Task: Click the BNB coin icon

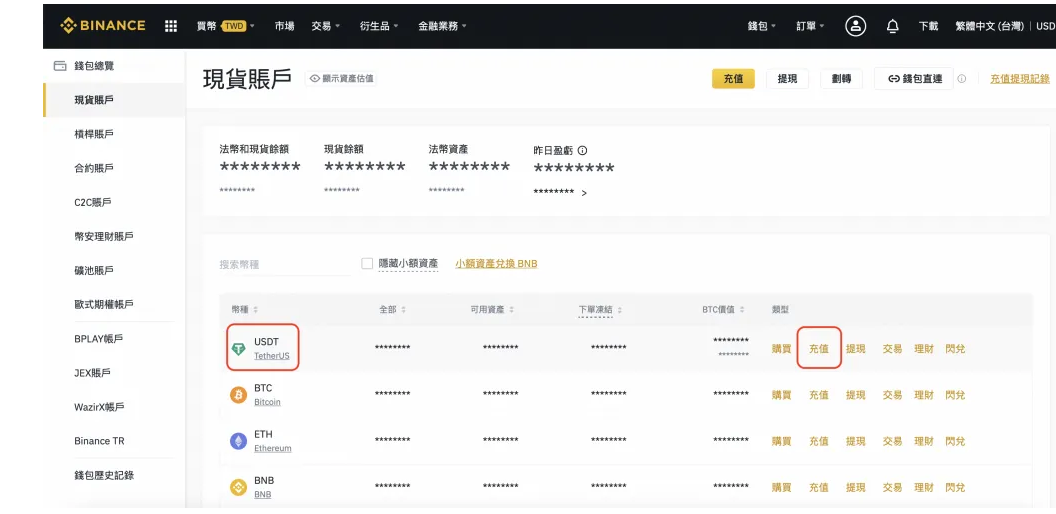Action: [x=238, y=487]
